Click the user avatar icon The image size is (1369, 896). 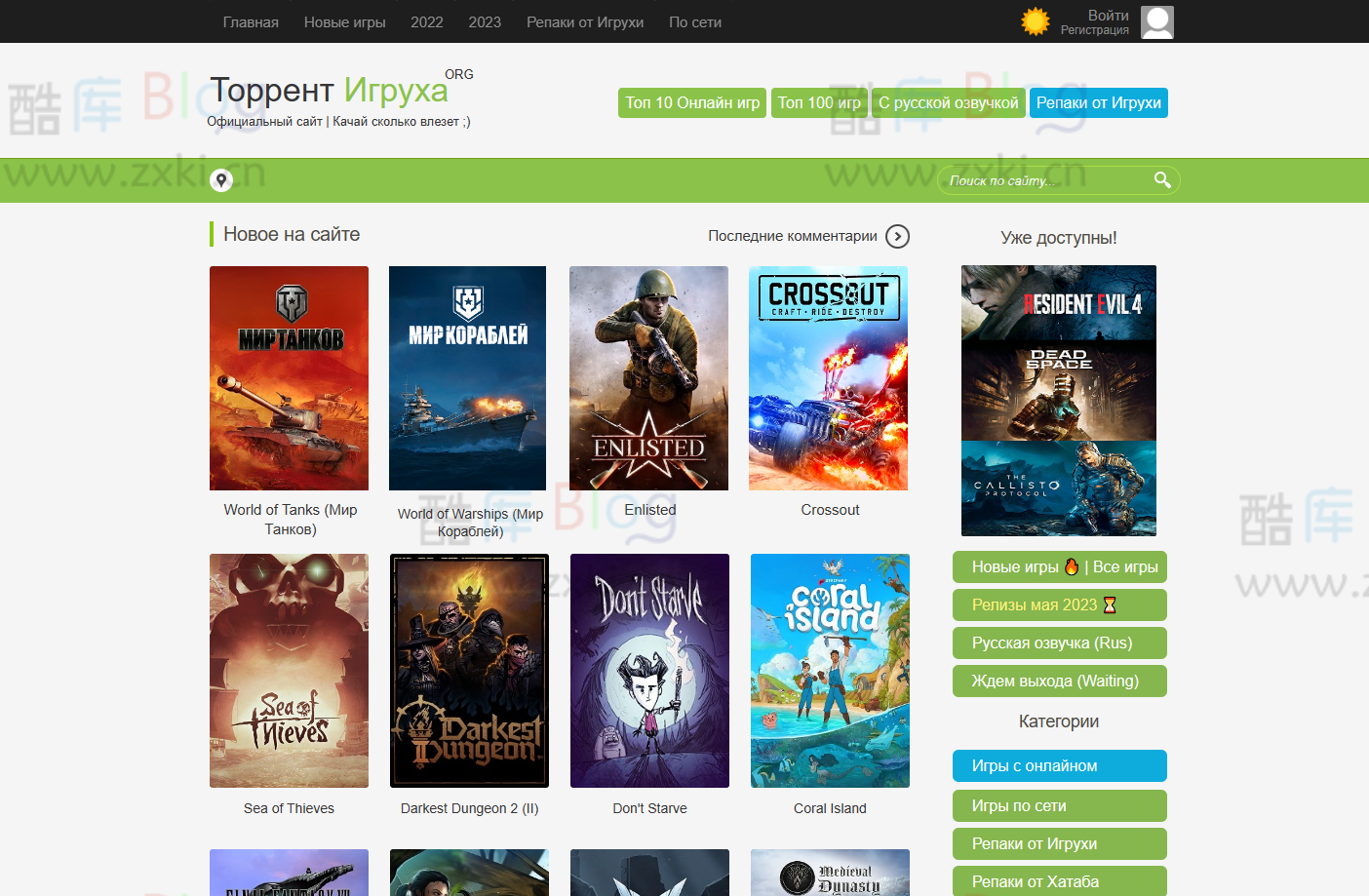tap(1156, 21)
